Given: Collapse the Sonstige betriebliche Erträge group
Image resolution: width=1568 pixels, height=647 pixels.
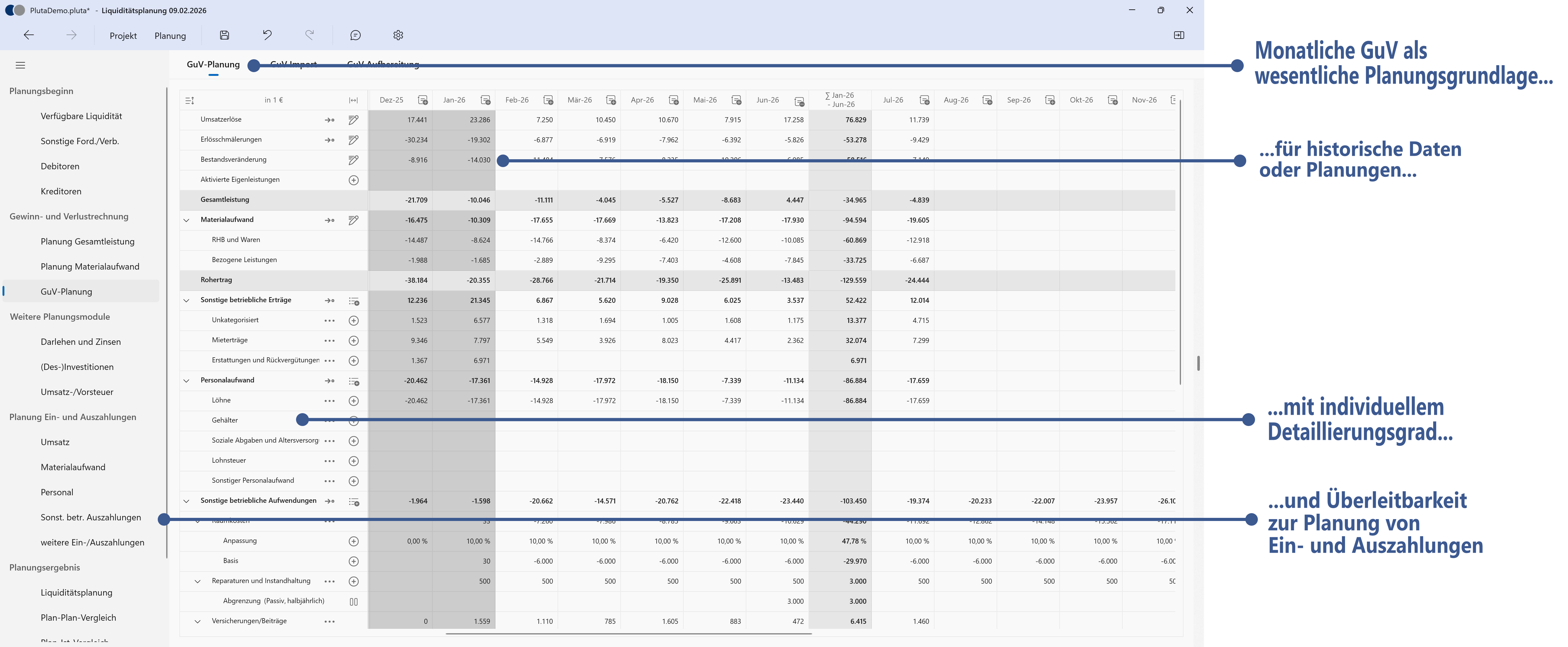Looking at the screenshot, I should pyautogui.click(x=187, y=300).
